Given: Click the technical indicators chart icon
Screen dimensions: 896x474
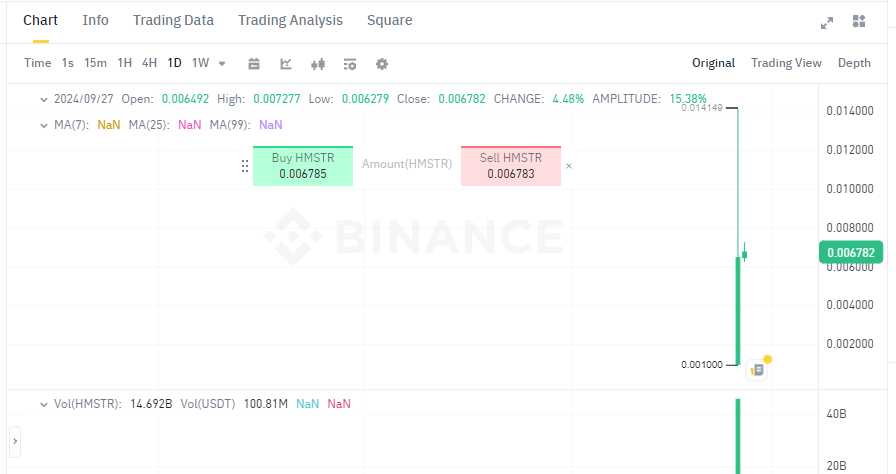Looking at the screenshot, I should coord(286,63).
